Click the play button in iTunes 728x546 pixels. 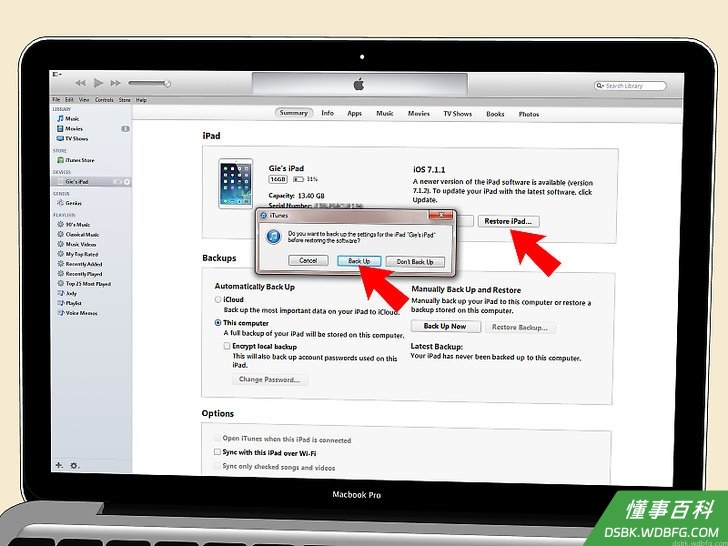click(98, 83)
